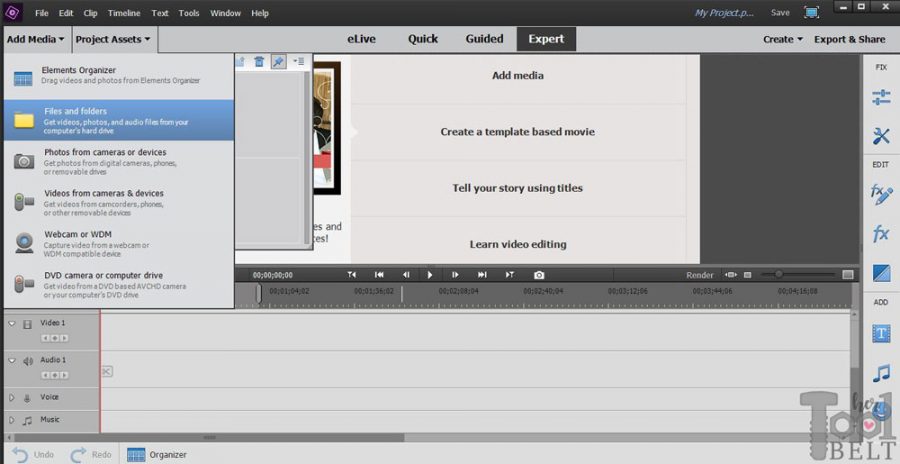The height and width of the screenshot is (464, 900).
Task: Switch to the eLive tab
Action: coord(361,39)
